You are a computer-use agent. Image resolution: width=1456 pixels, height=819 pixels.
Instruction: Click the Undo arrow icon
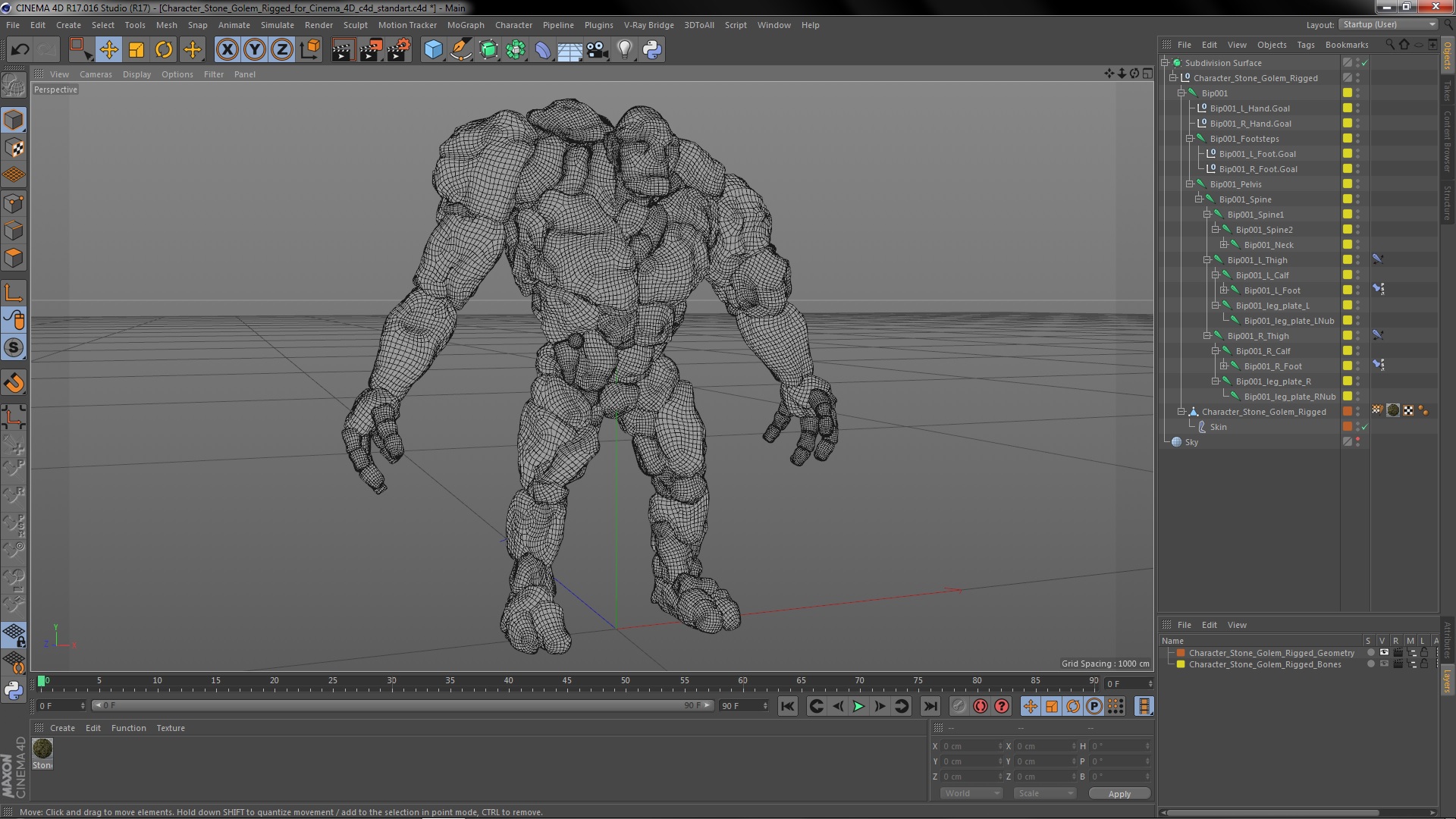pyautogui.click(x=20, y=50)
